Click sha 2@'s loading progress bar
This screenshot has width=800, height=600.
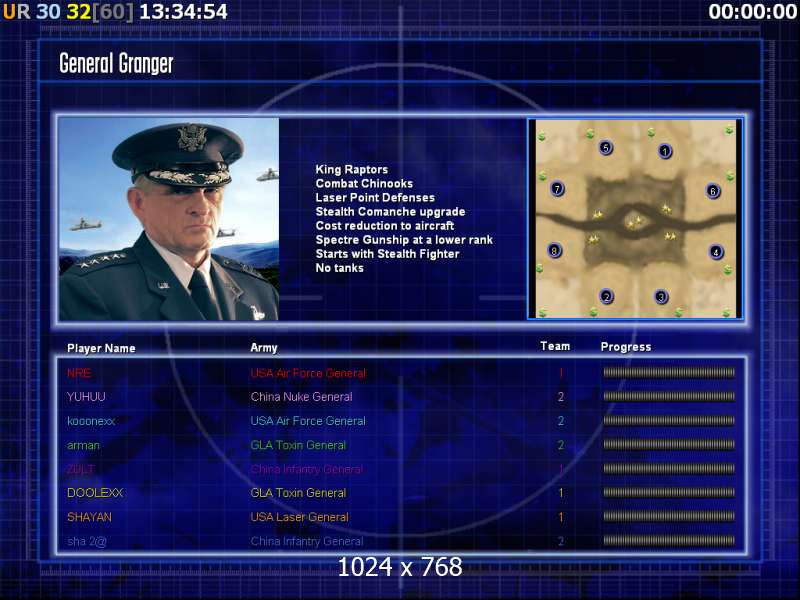click(669, 540)
